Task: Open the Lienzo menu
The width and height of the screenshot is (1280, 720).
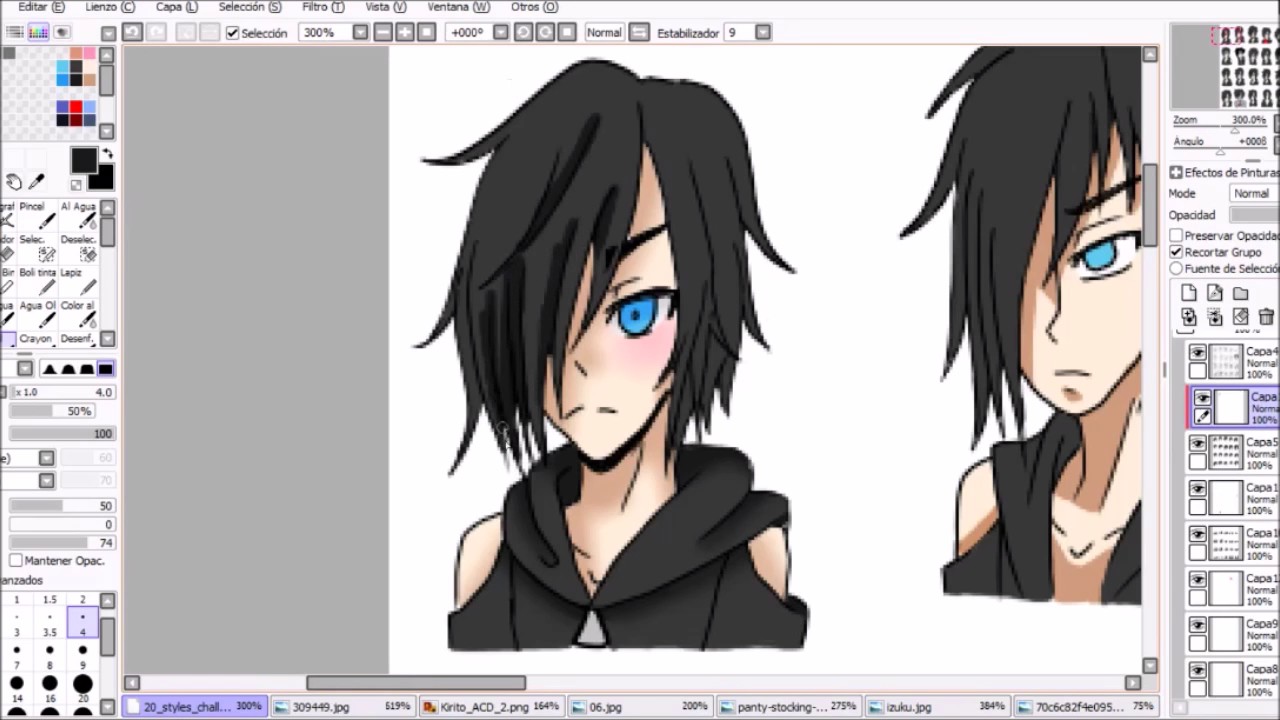Action: [110, 7]
